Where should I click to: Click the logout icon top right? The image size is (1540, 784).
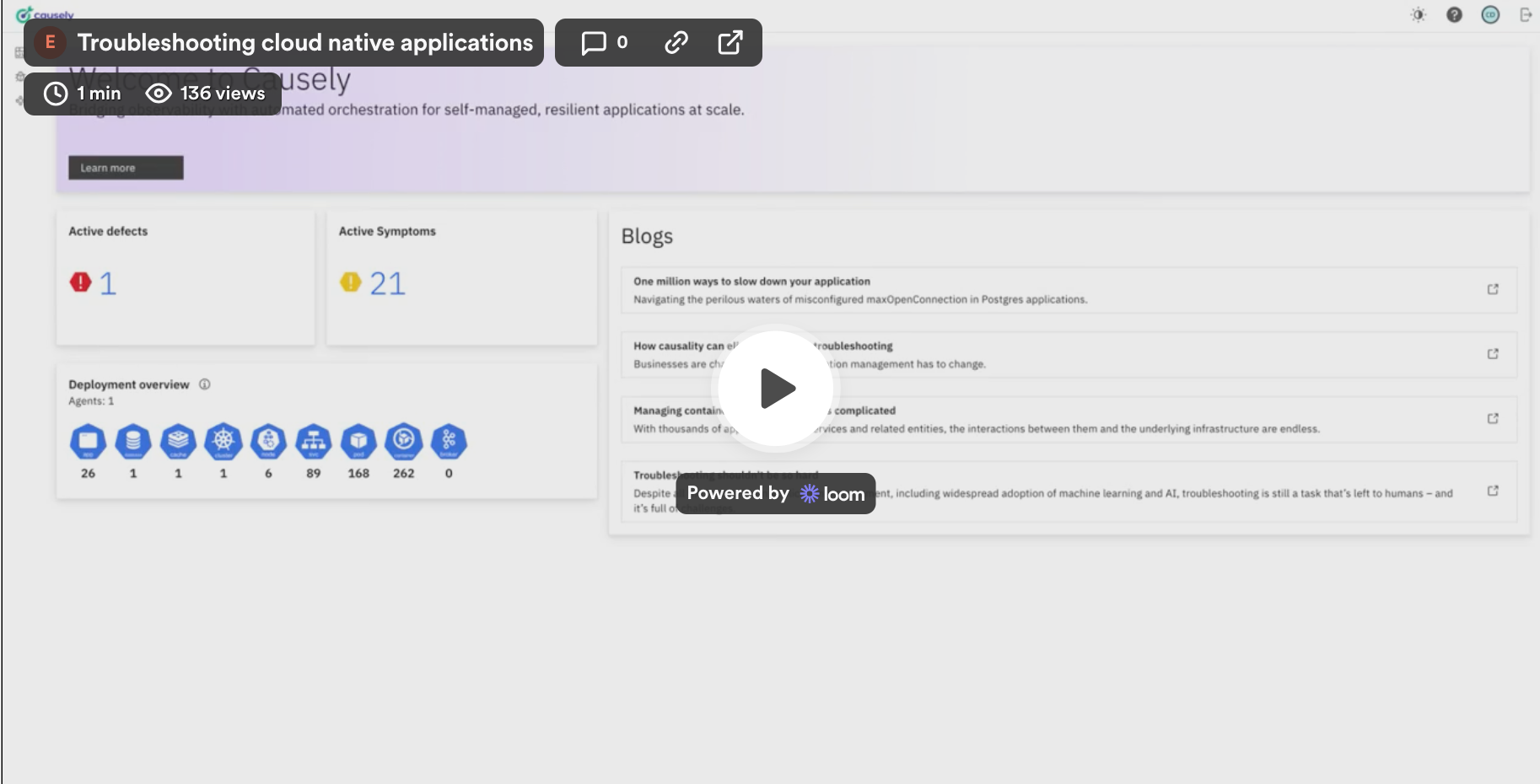click(1527, 14)
